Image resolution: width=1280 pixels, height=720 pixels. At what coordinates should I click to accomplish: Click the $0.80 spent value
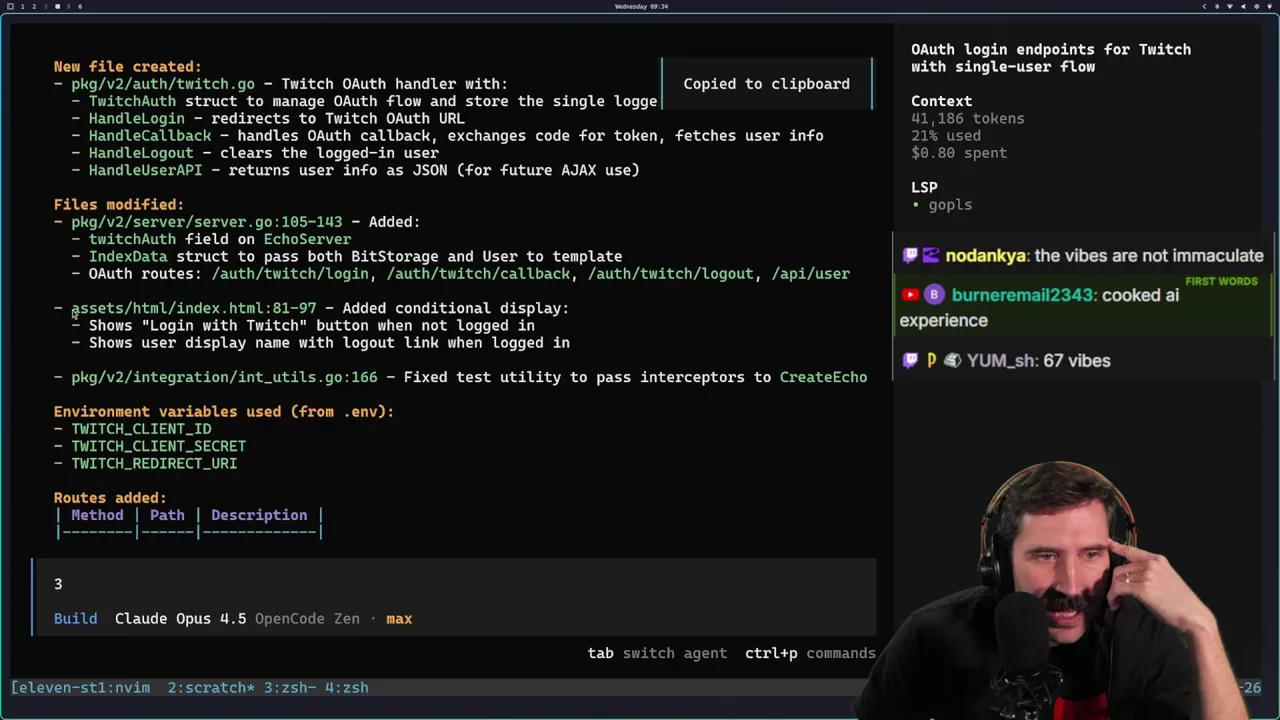pos(959,153)
